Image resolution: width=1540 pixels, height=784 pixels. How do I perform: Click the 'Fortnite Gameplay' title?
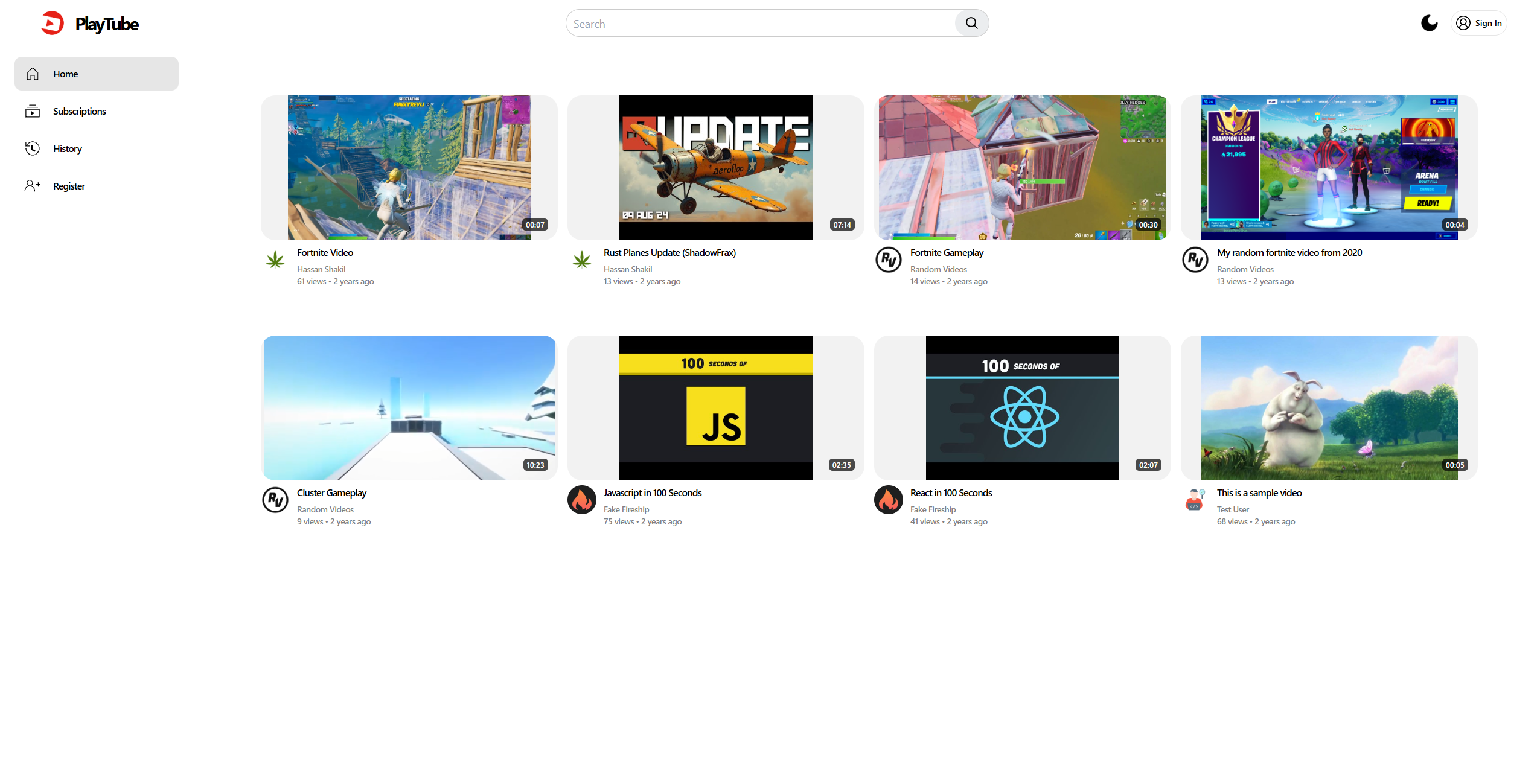pyautogui.click(x=947, y=252)
